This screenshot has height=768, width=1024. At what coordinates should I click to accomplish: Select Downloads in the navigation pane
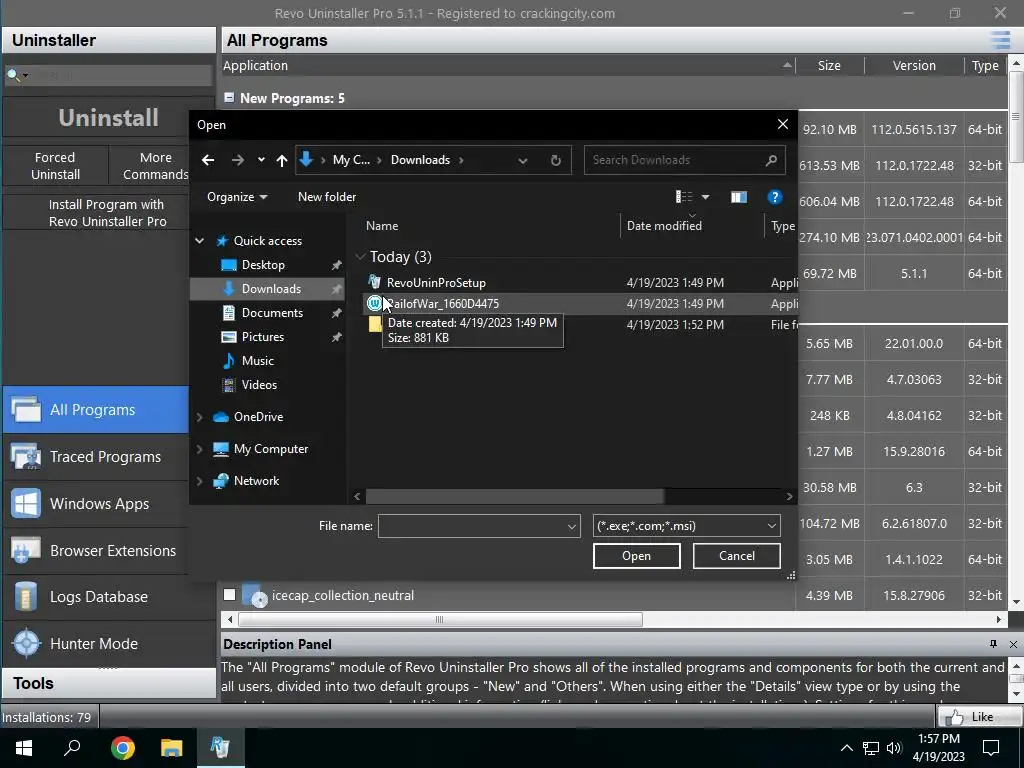pos(268,289)
